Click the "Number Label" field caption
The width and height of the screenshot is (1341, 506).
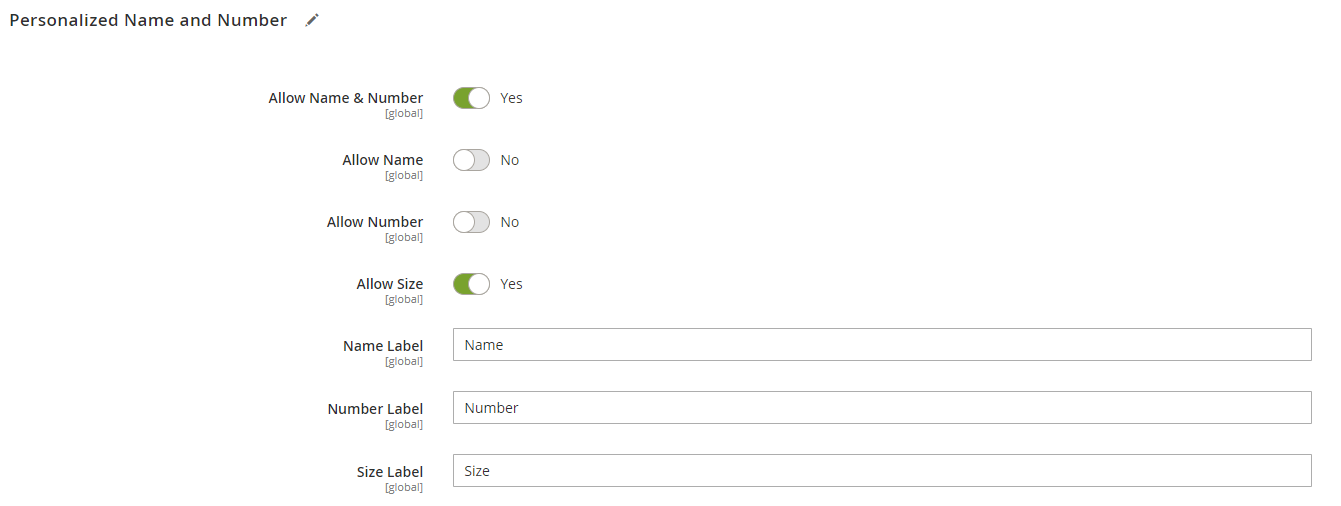[375, 409]
